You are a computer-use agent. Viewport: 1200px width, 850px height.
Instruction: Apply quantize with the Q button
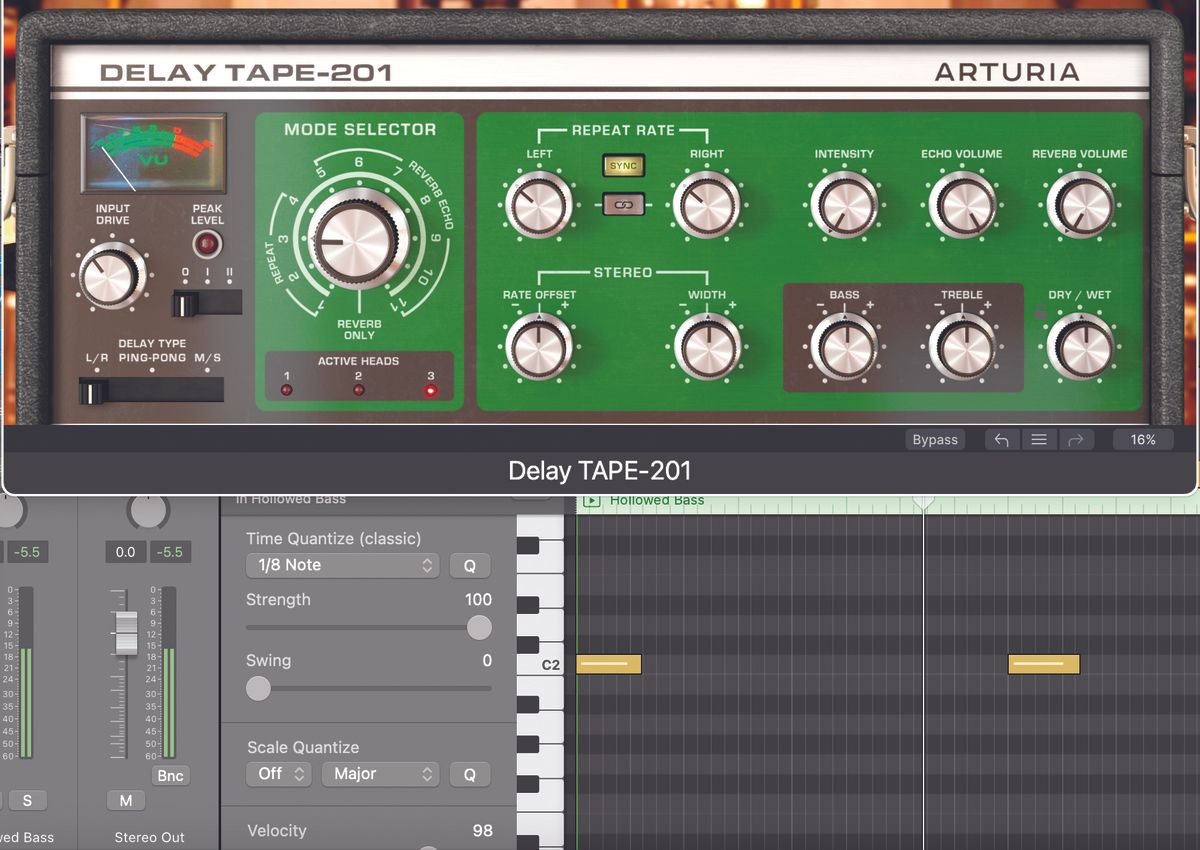[x=470, y=565]
